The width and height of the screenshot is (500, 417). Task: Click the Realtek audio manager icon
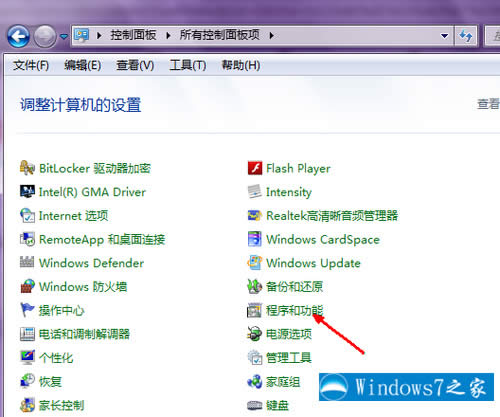(255, 215)
